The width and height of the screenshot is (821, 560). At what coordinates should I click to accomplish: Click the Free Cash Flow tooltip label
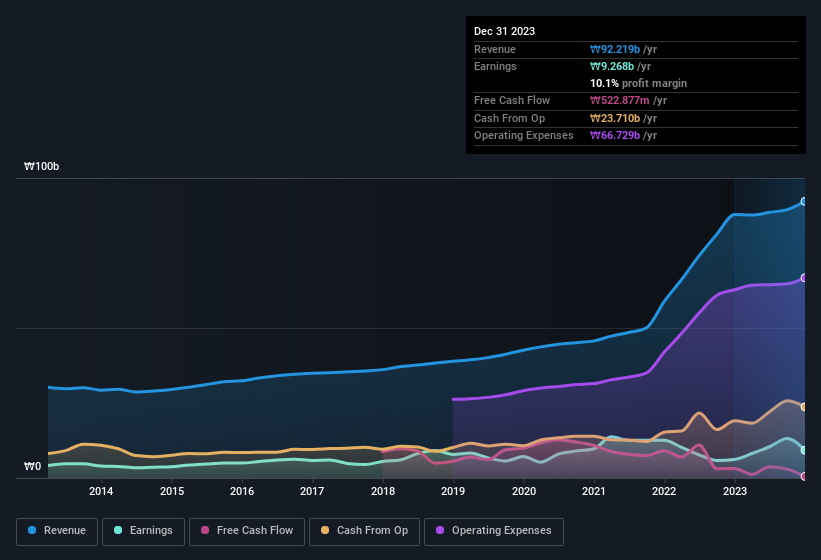(x=512, y=100)
